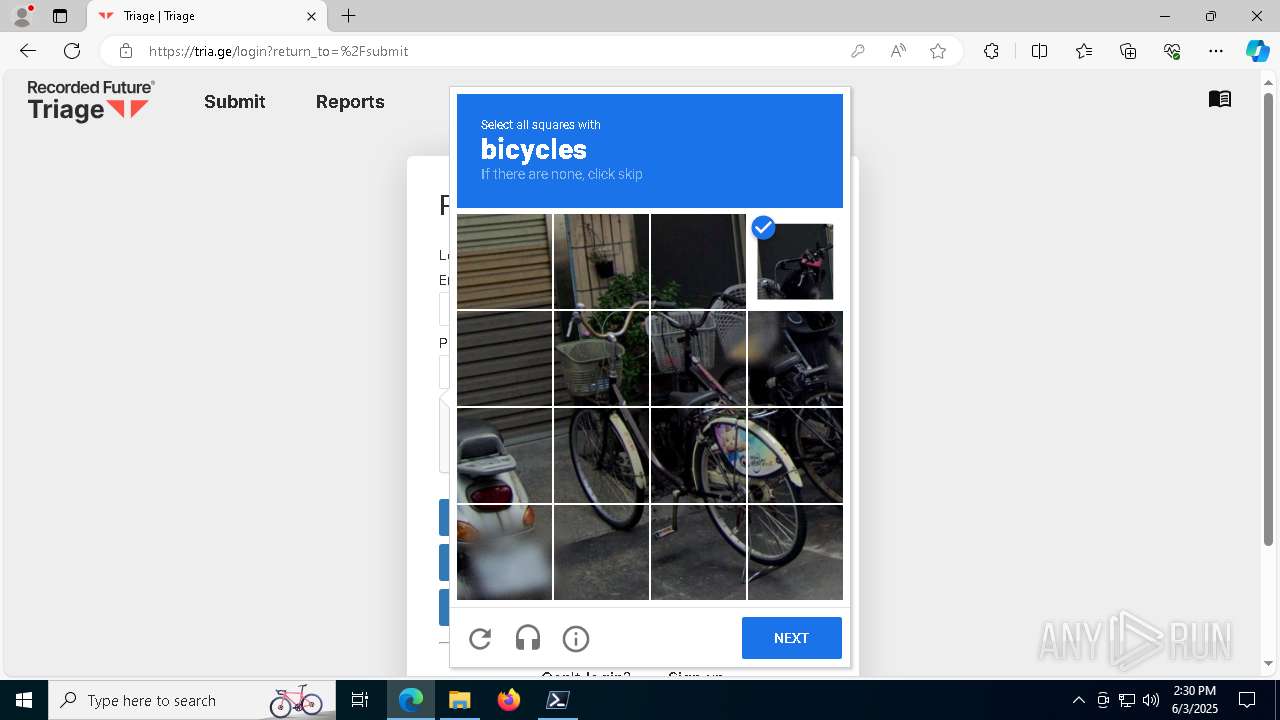The width and height of the screenshot is (1280, 720).
Task: Show hidden tray icons chevron
Action: tap(1078, 700)
